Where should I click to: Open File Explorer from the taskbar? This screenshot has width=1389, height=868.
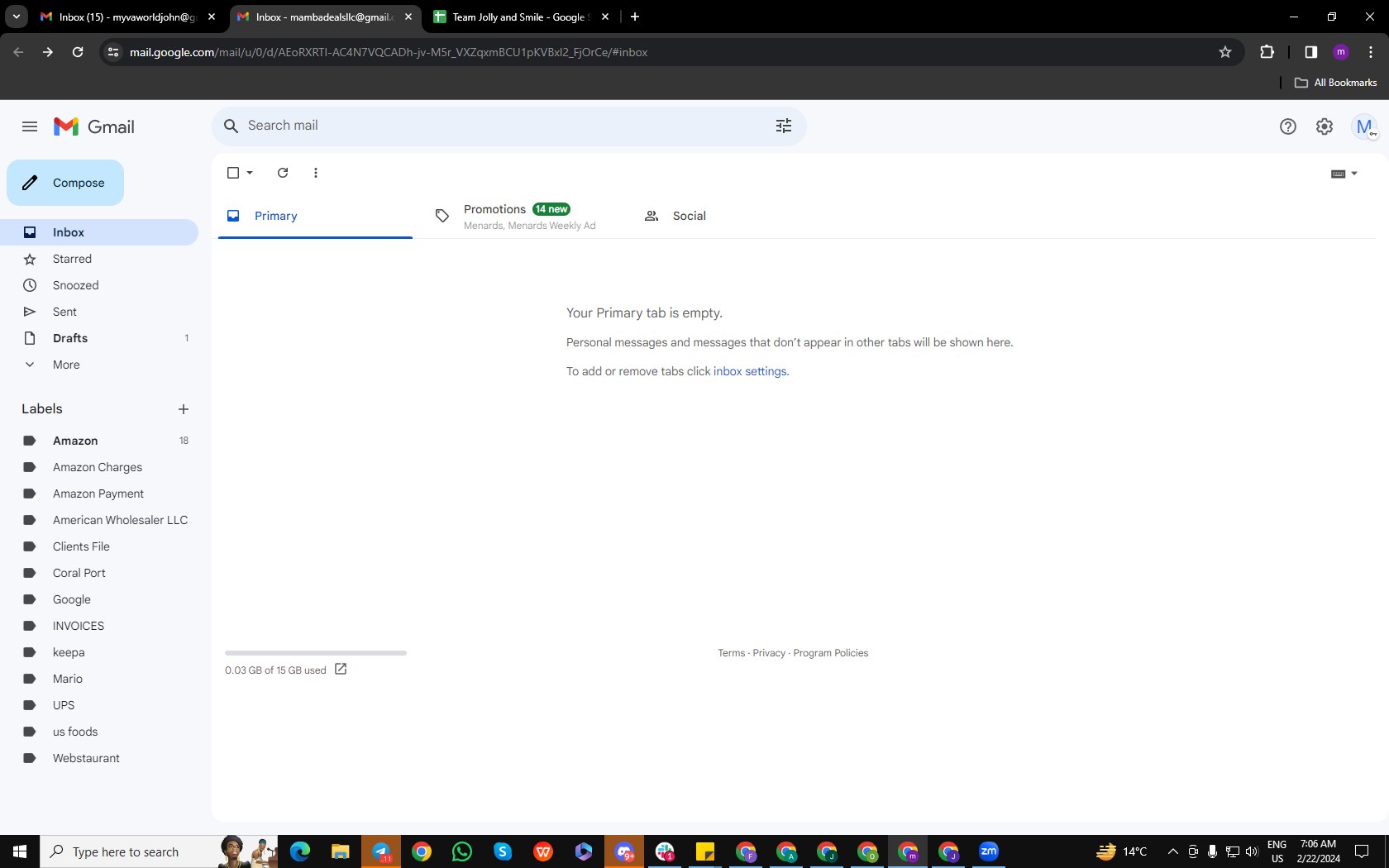coord(341,851)
